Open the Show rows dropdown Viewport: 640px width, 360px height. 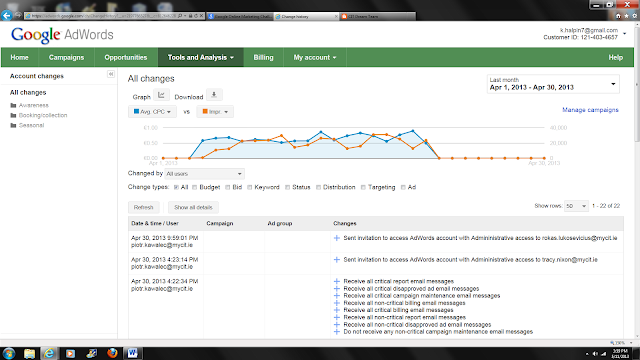point(576,206)
